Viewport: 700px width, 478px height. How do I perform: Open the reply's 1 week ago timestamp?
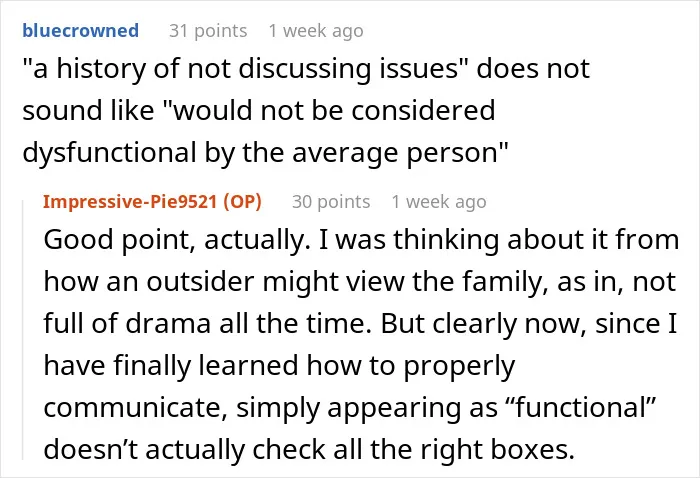pos(439,202)
